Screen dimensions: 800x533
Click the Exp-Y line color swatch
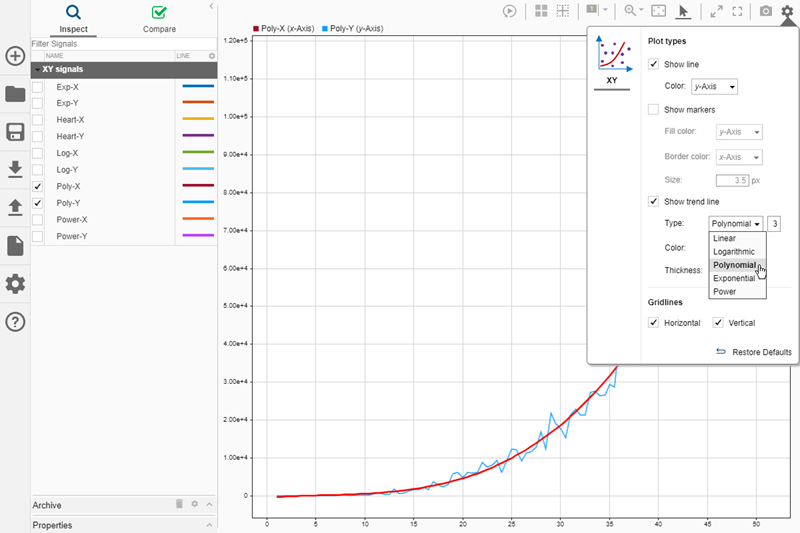click(198, 103)
